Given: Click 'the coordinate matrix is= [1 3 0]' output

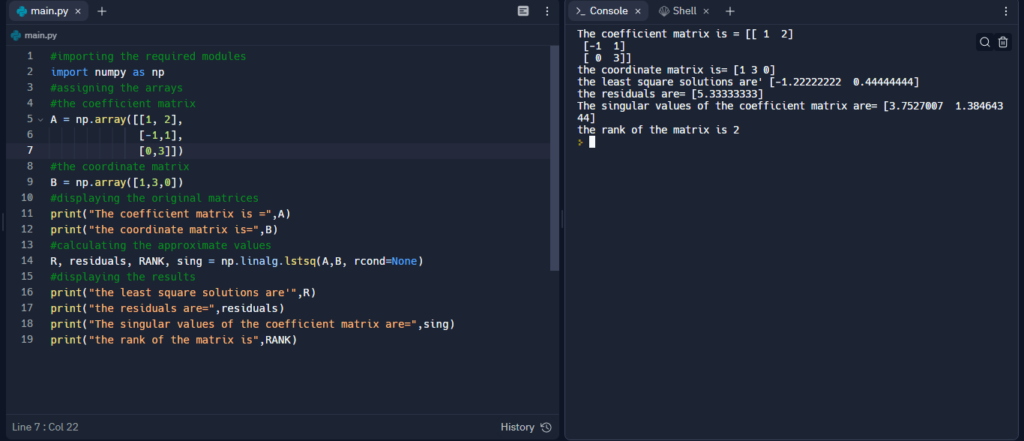Looking at the screenshot, I should 676,70.
